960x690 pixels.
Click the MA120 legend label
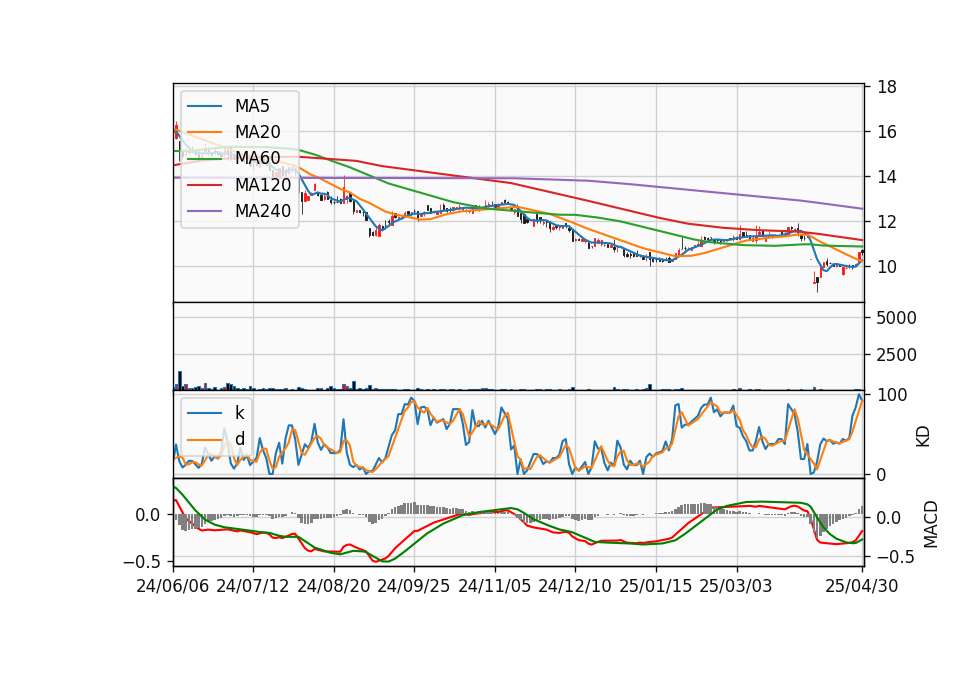(x=263, y=185)
